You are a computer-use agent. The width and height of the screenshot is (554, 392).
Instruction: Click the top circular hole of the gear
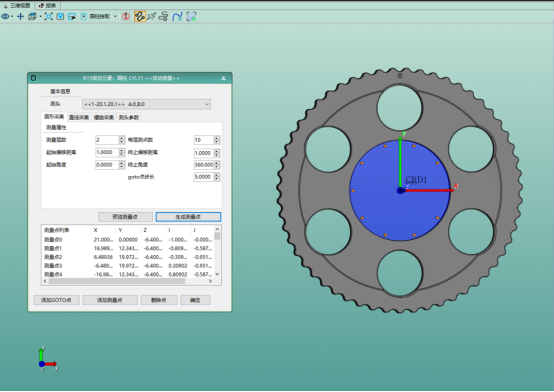pyautogui.click(x=400, y=108)
